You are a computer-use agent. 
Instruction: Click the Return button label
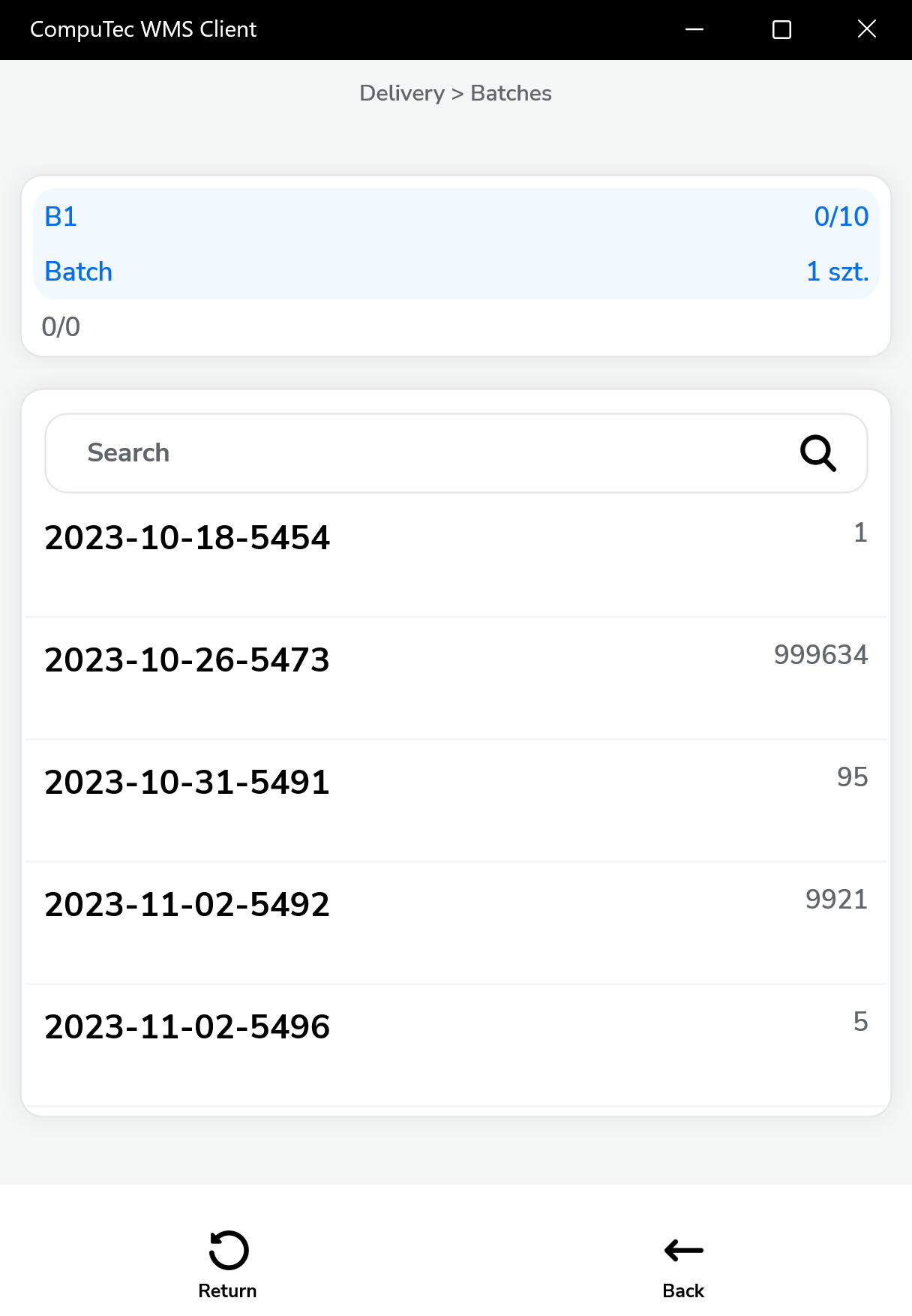[x=227, y=1290]
